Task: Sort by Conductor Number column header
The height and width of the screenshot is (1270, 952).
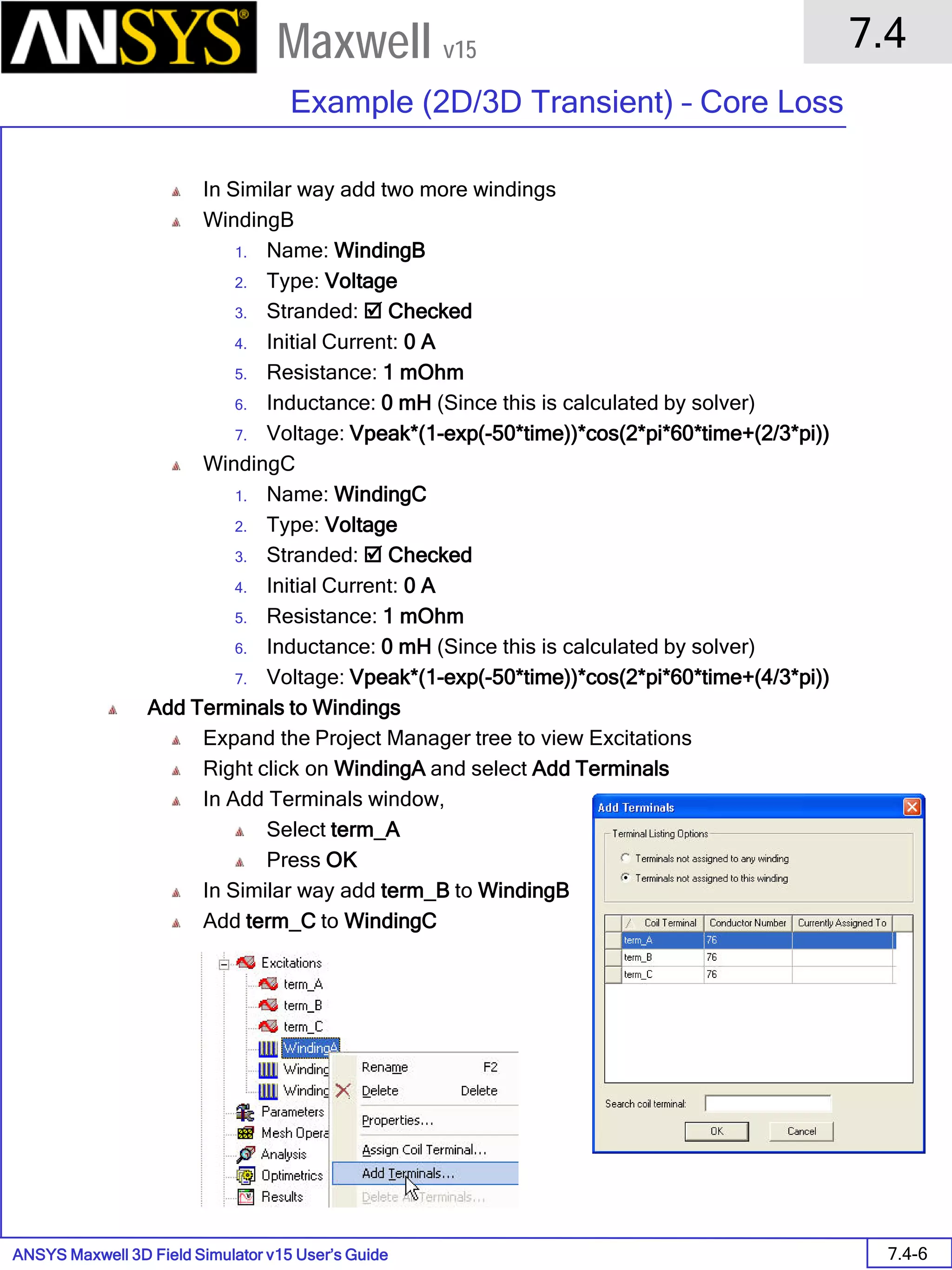Action: [x=747, y=923]
